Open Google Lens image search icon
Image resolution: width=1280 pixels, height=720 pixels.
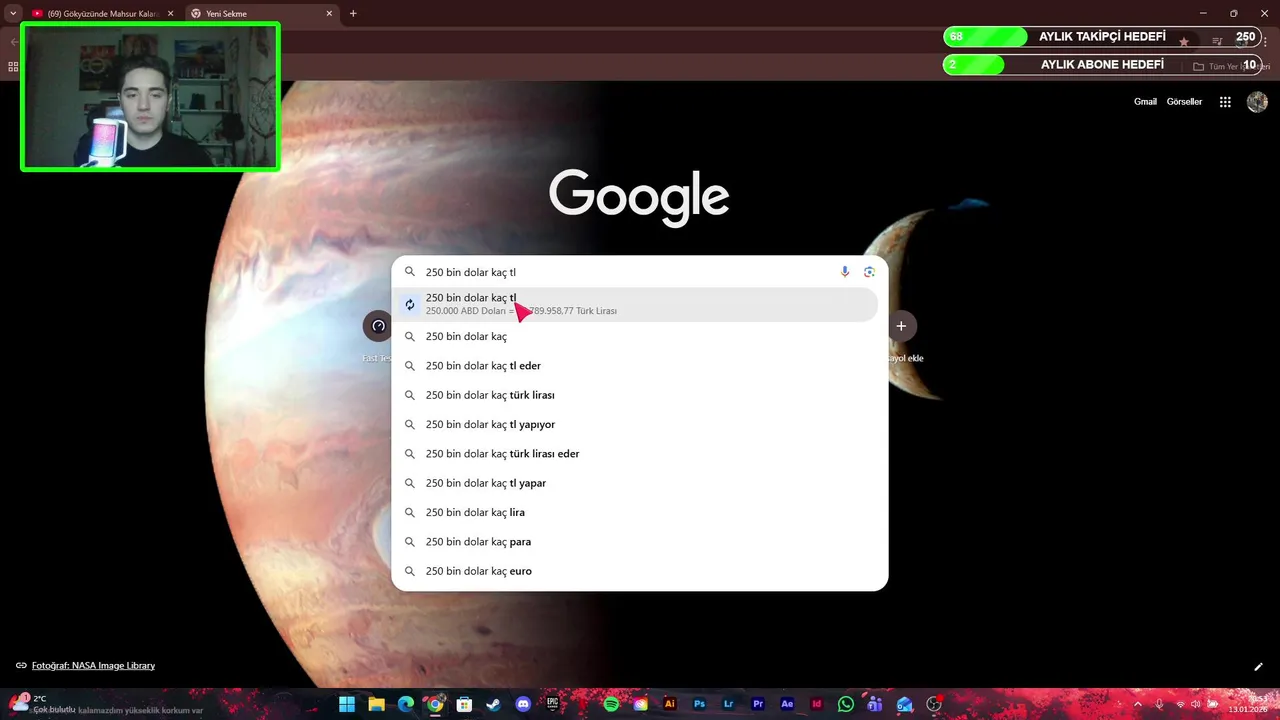(869, 272)
